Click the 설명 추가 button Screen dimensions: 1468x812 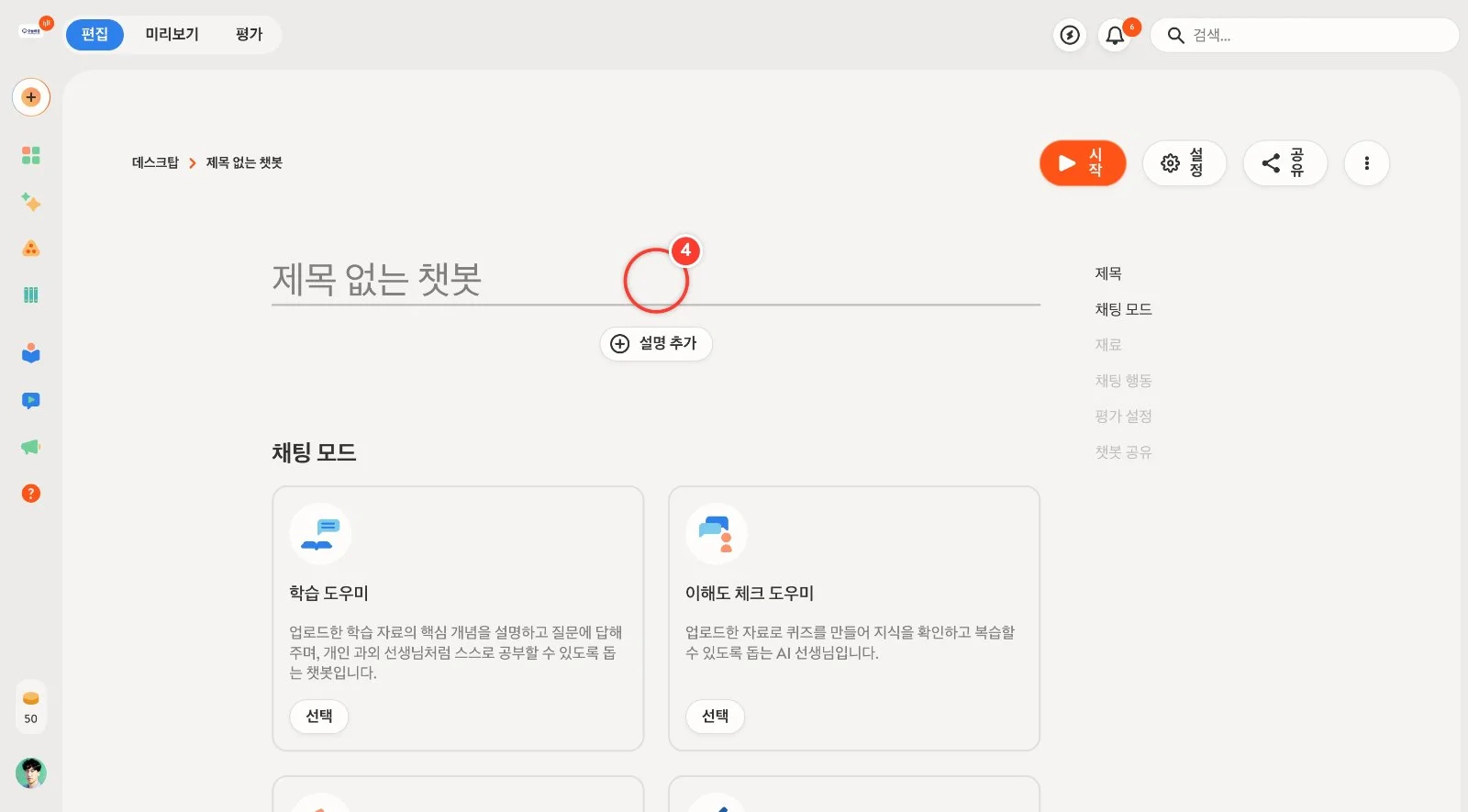[656, 343]
